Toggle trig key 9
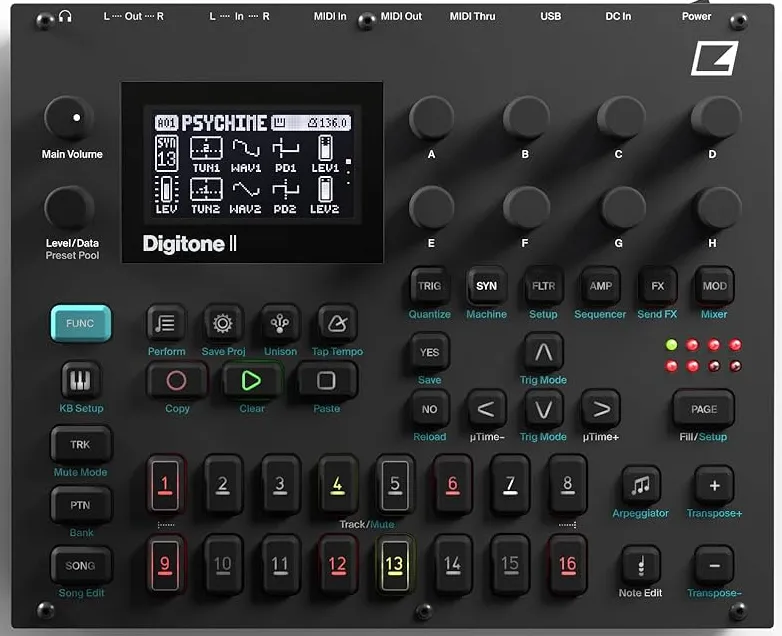 click(165, 565)
